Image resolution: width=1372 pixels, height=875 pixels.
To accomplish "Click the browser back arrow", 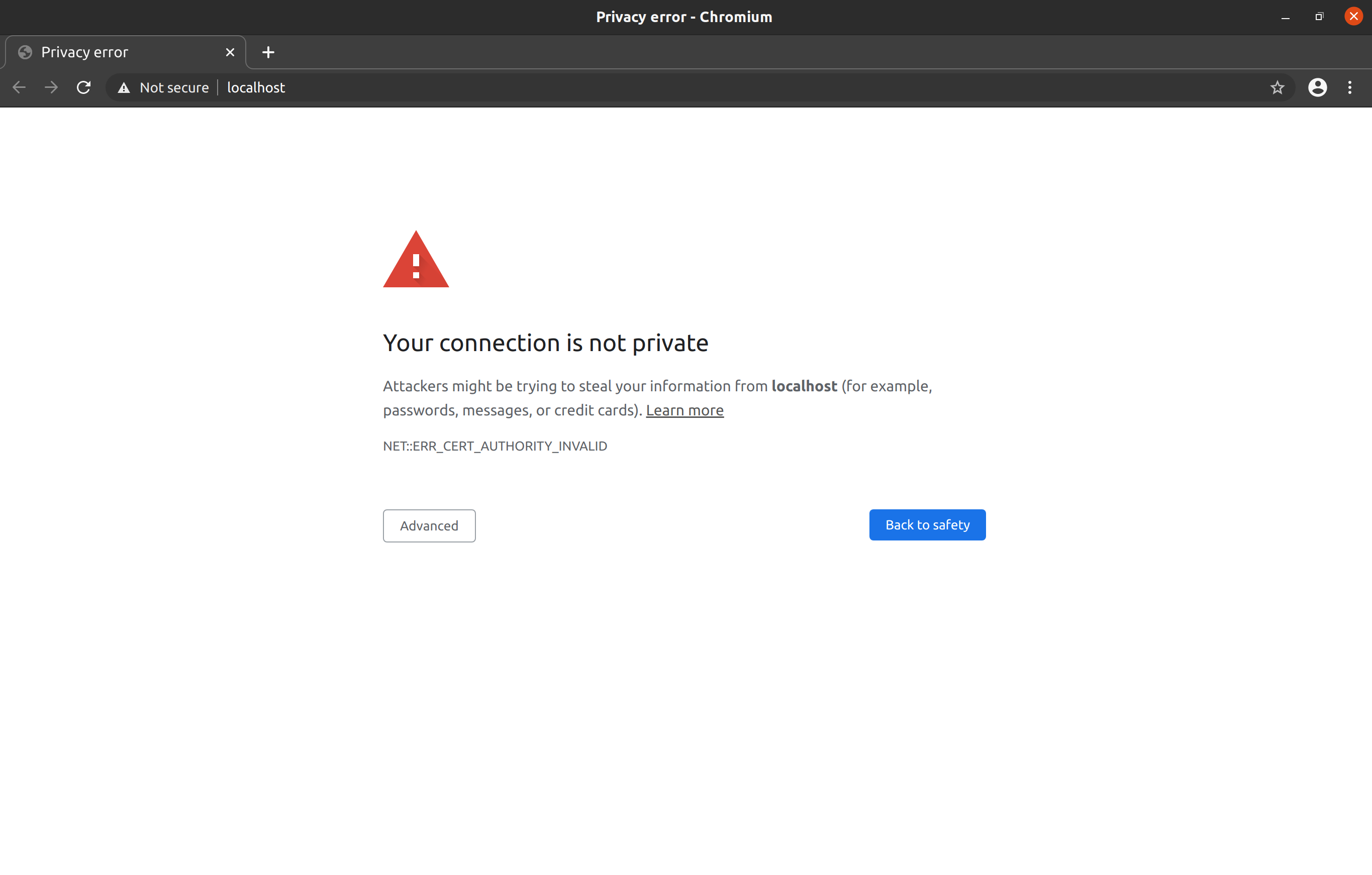I will (x=20, y=88).
